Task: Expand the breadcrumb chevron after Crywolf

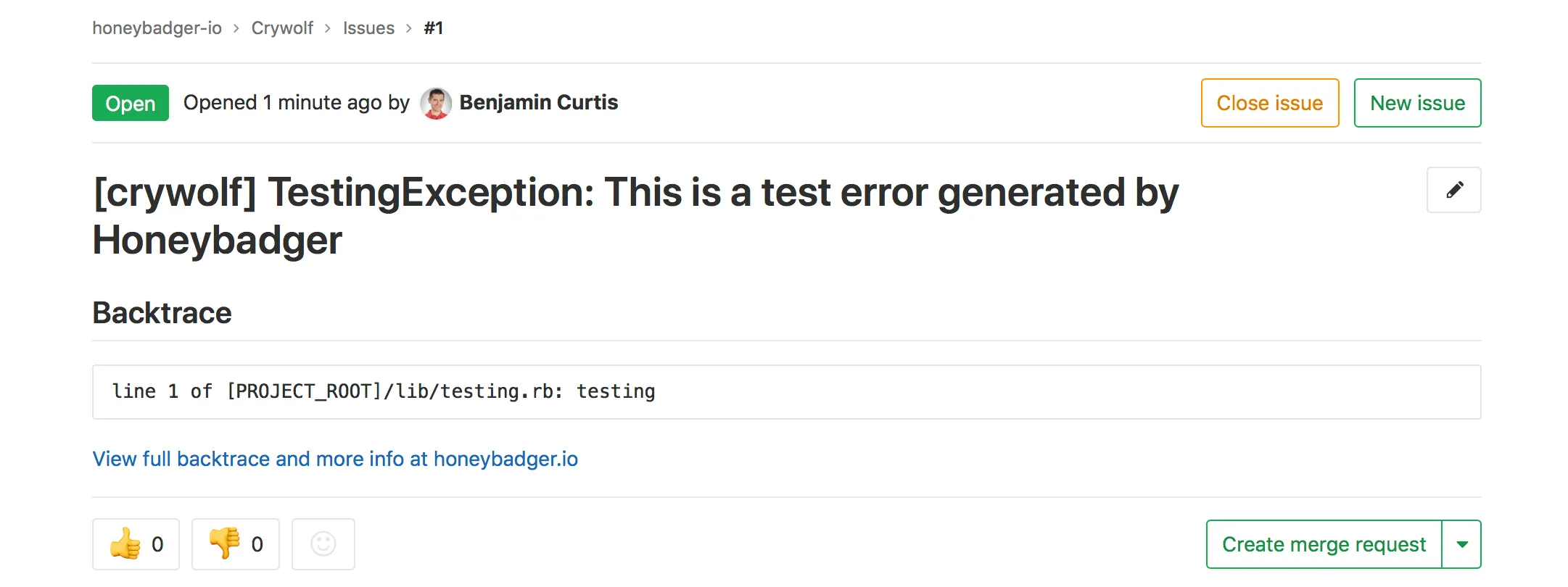Action: pos(328,28)
